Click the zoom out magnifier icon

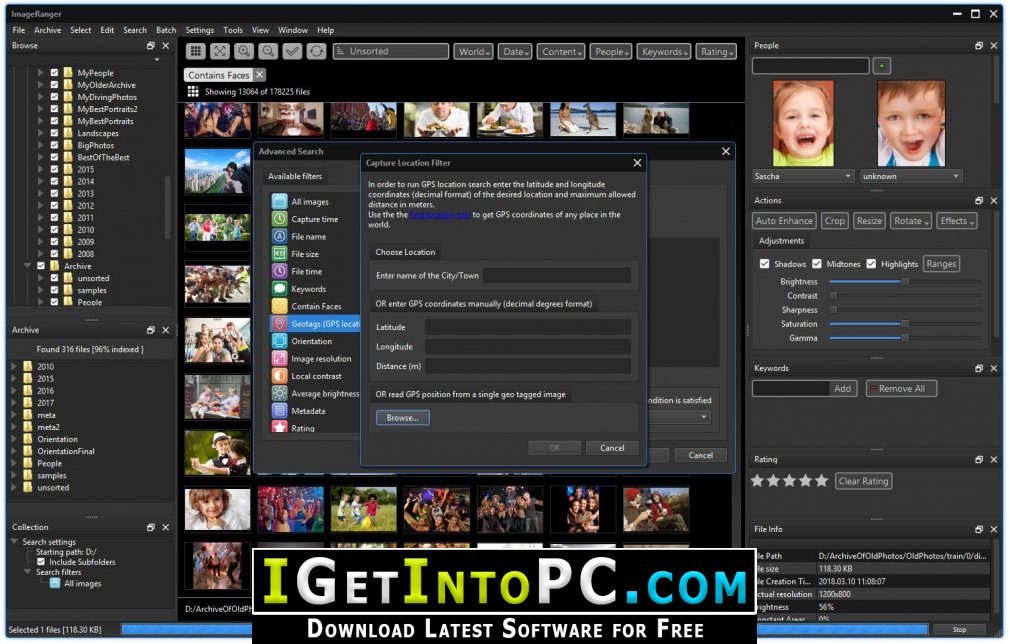coord(268,52)
